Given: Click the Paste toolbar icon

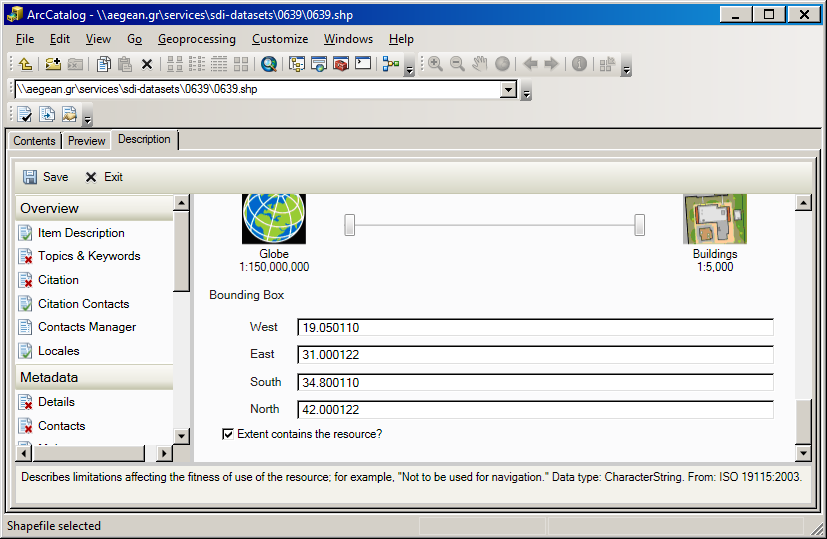Looking at the screenshot, I should coord(125,64).
